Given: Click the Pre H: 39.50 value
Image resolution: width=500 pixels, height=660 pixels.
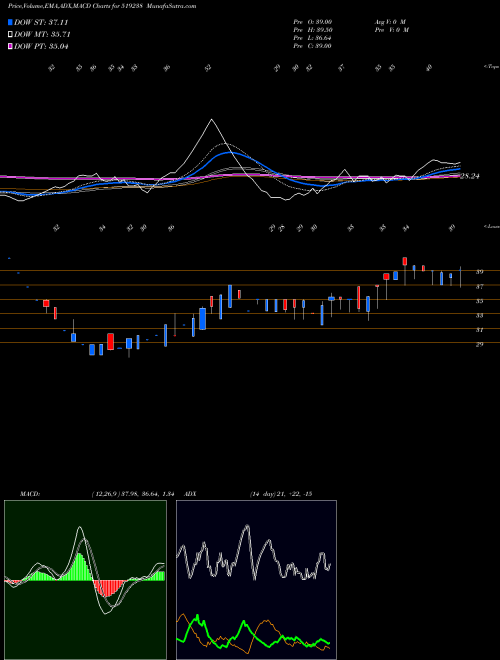Looking at the screenshot, I should (x=312, y=30).
